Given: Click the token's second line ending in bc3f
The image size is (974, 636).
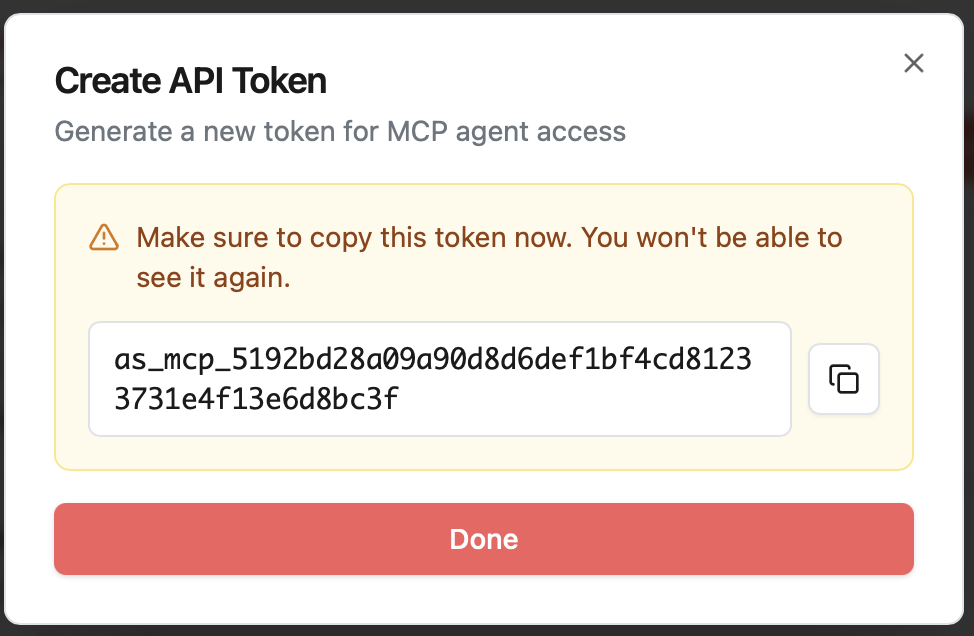Looking at the screenshot, I should 257,400.
